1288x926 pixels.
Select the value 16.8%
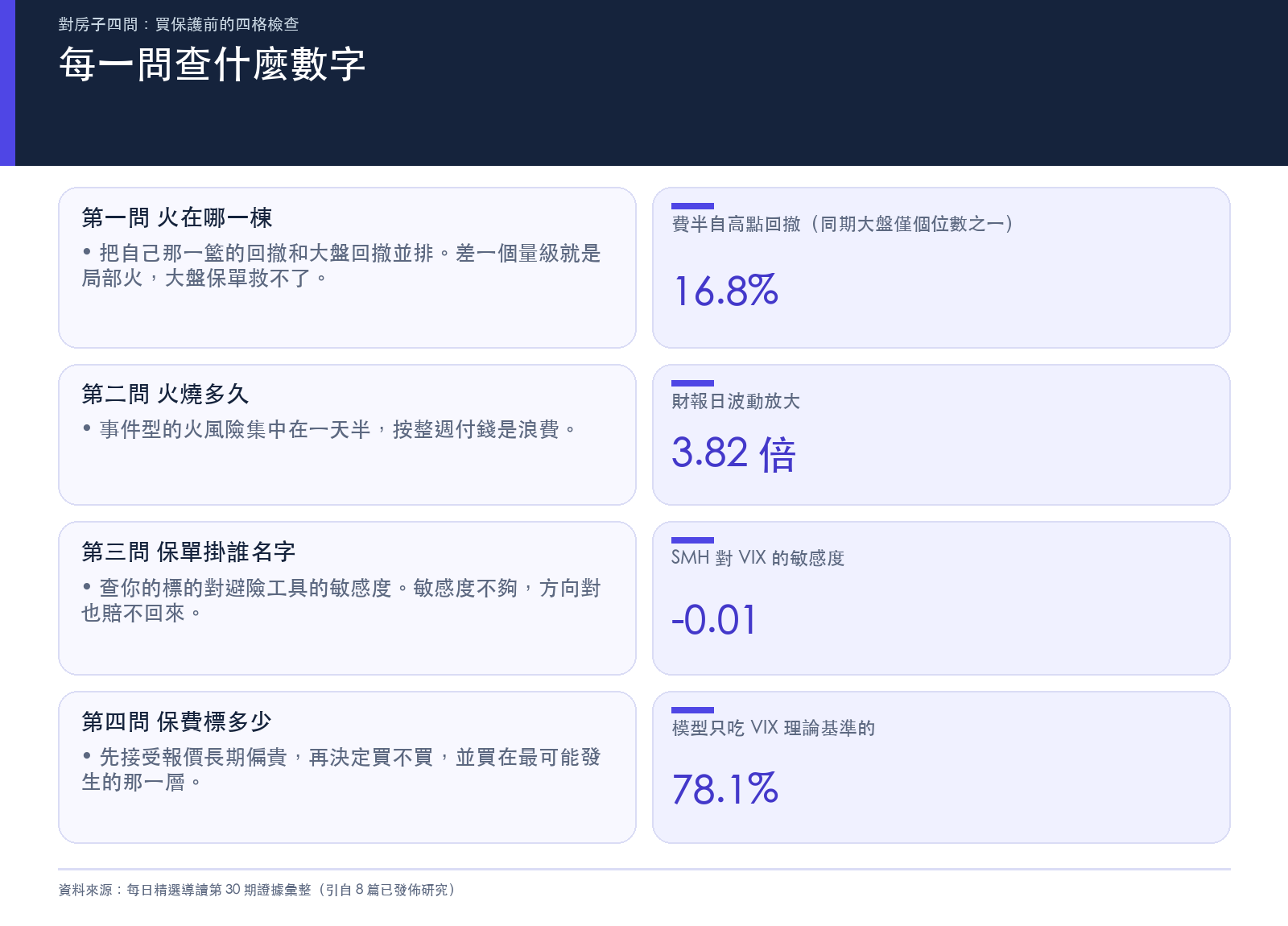coord(725,291)
